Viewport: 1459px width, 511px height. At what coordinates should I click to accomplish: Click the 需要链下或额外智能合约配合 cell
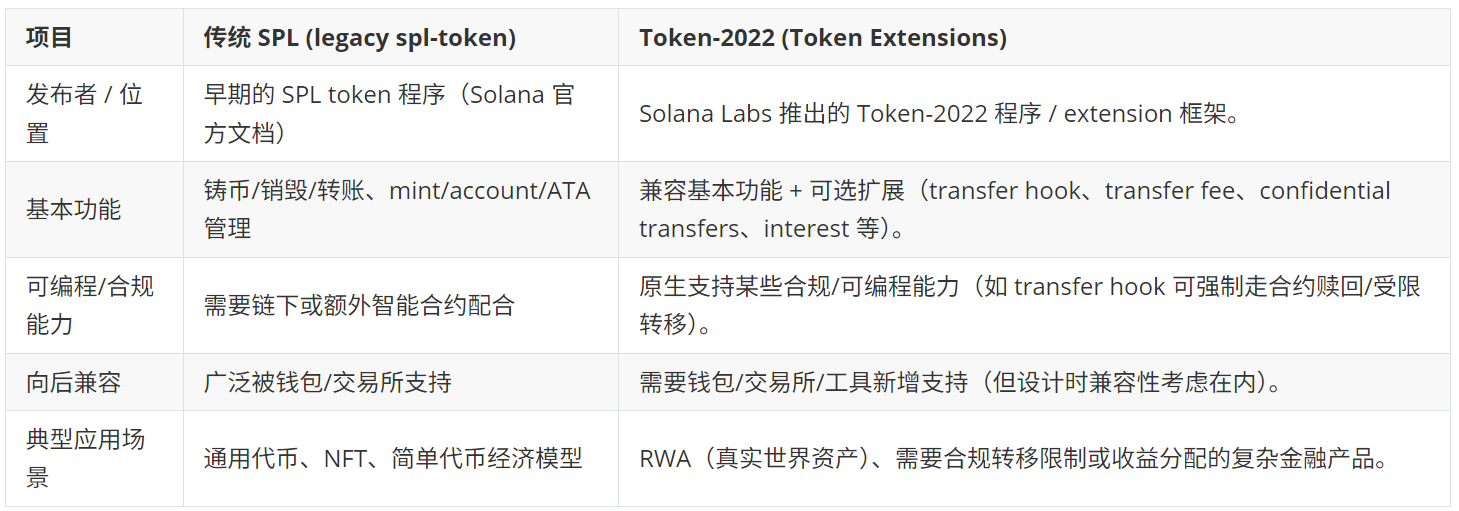coord(359,305)
